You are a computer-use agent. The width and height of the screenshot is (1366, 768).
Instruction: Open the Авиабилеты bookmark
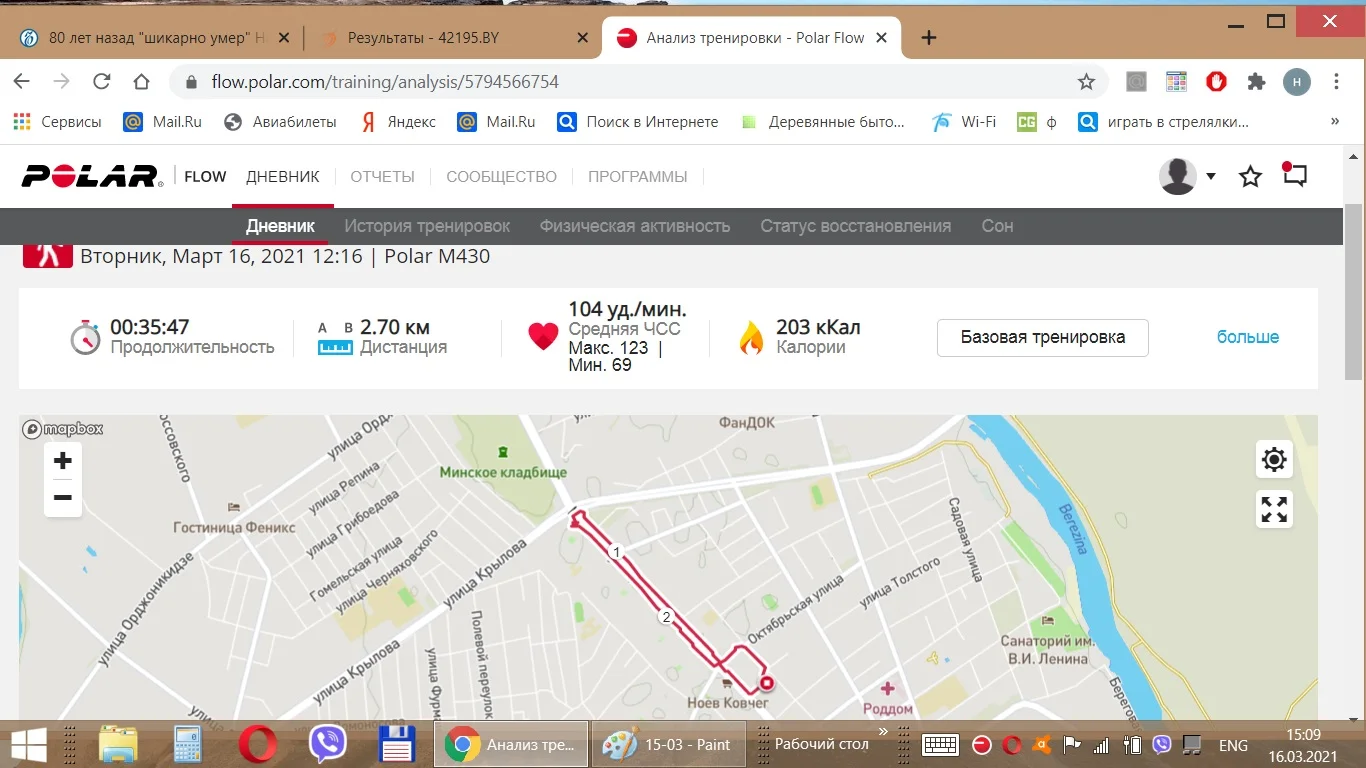pyautogui.click(x=280, y=122)
